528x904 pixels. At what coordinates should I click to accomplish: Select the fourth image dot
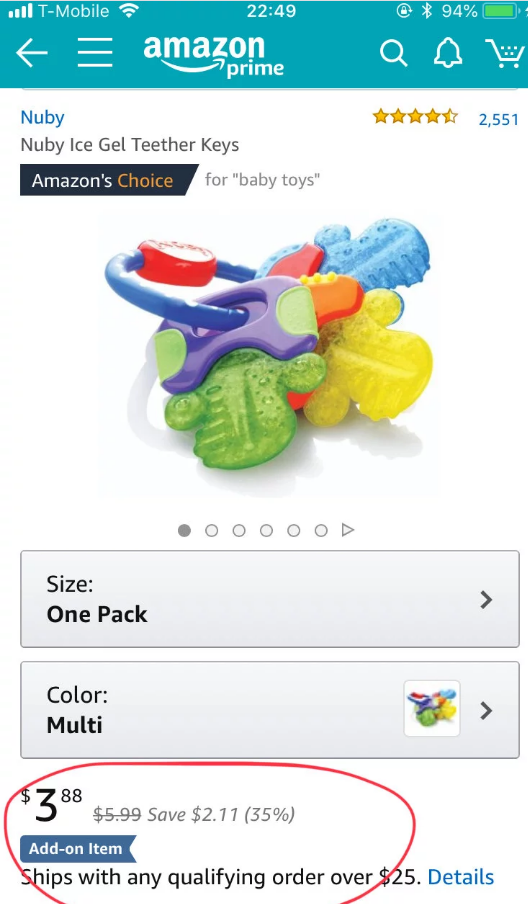(266, 530)
